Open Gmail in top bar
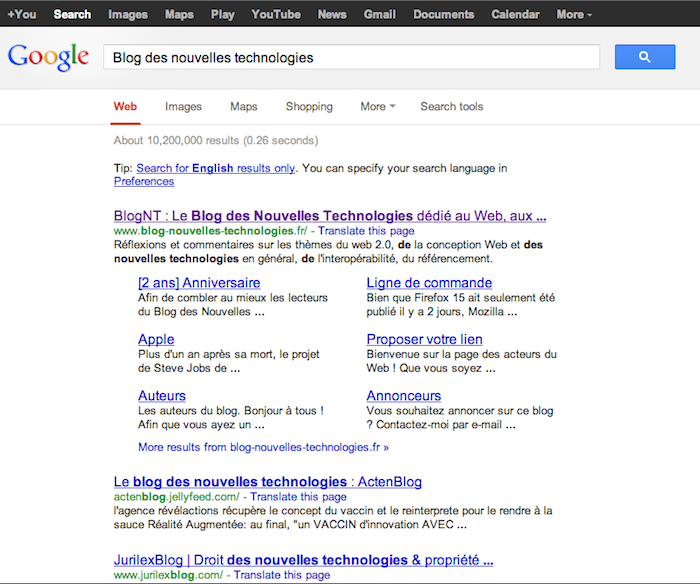 [x=379, y=14]
